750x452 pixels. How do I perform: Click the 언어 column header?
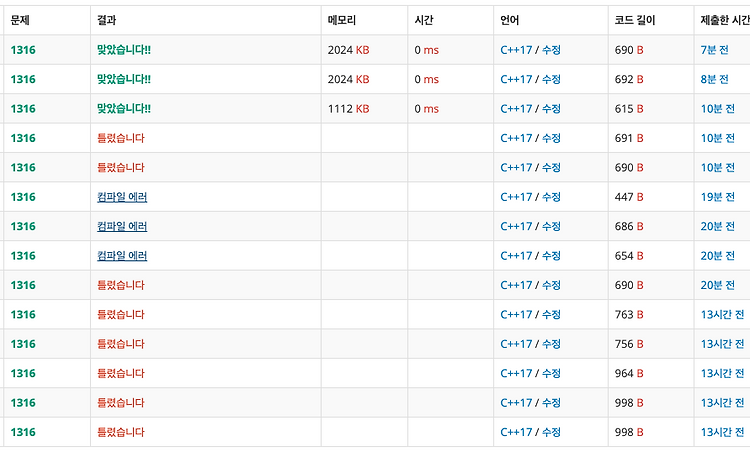pos(510,20)
